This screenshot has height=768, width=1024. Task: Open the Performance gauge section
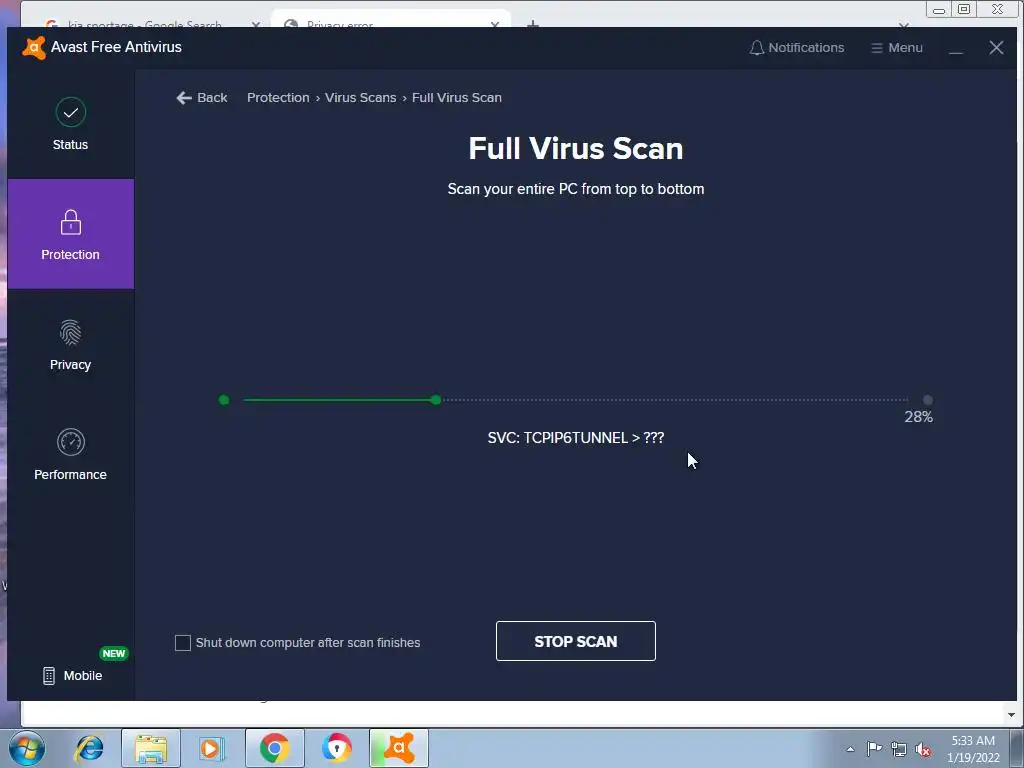(71, 455)
